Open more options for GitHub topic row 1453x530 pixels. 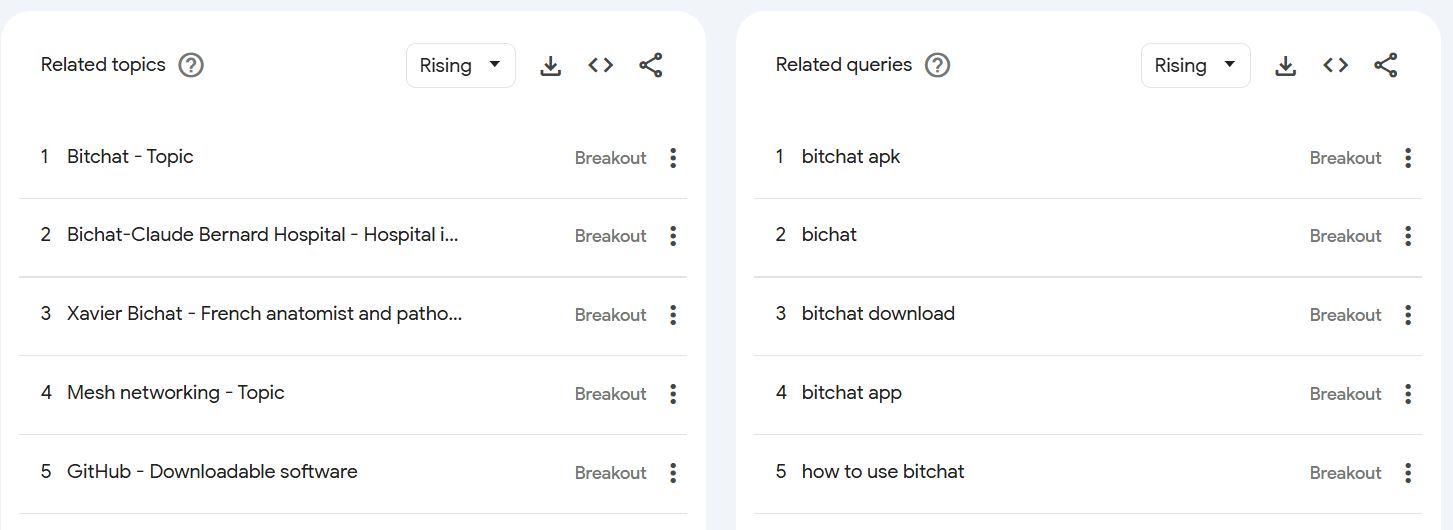[x=673, y=473]
